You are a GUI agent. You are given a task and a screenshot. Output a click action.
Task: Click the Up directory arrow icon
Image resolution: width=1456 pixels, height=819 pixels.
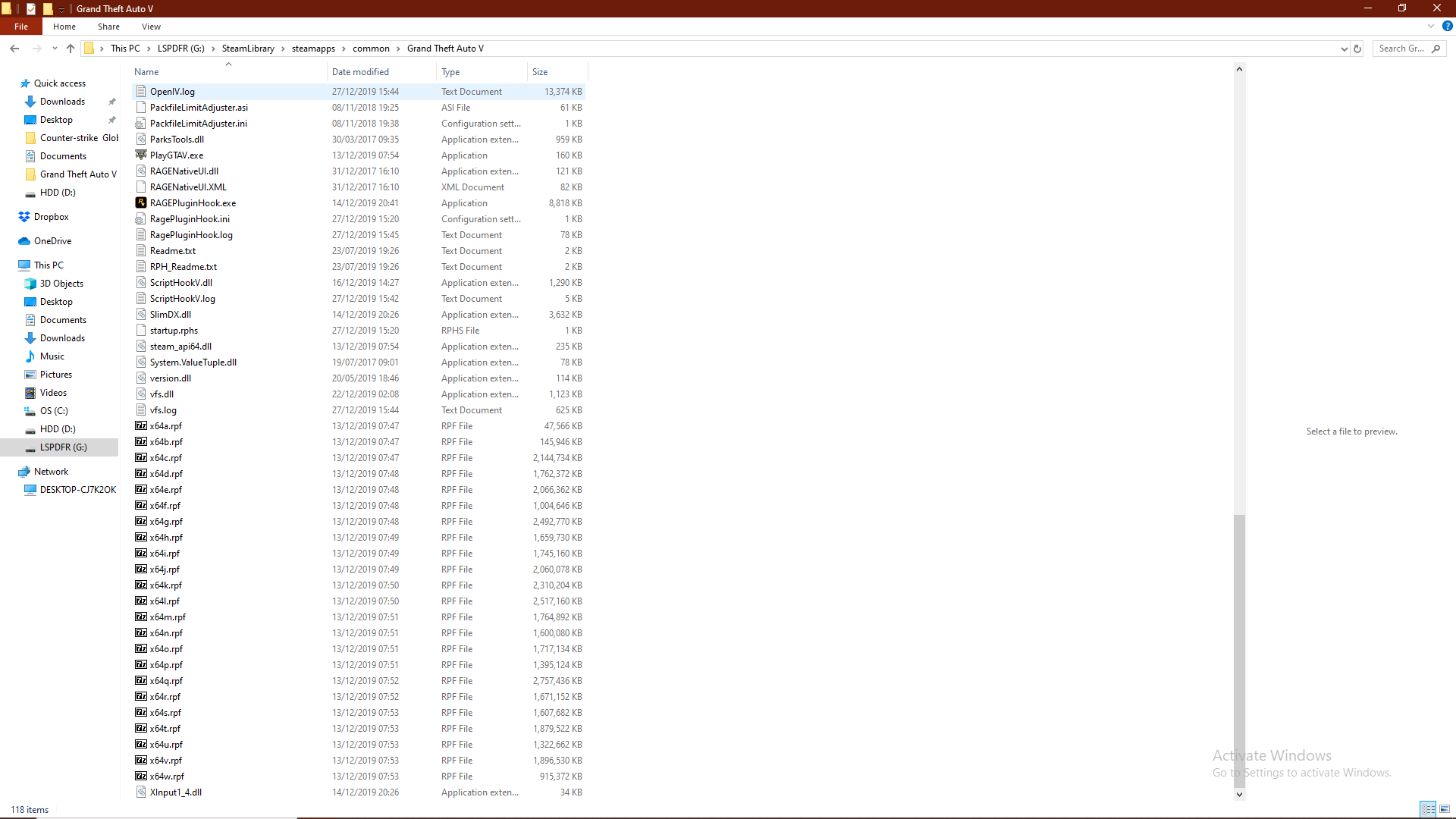tap(71, 49)
